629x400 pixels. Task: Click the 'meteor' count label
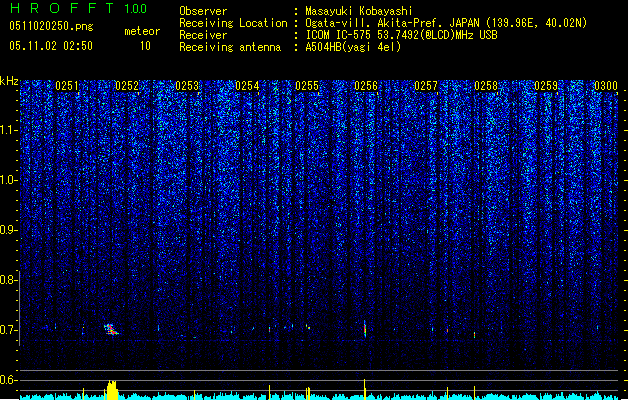coord(142,31)
